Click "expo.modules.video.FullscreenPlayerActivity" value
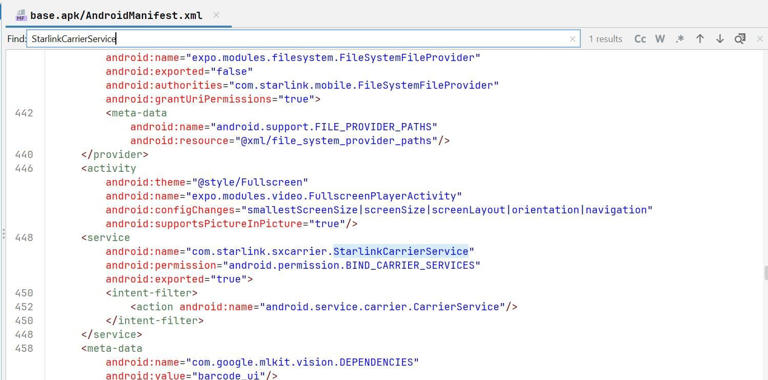The height and width of the screenshot is (380, 768). point(324,196)
